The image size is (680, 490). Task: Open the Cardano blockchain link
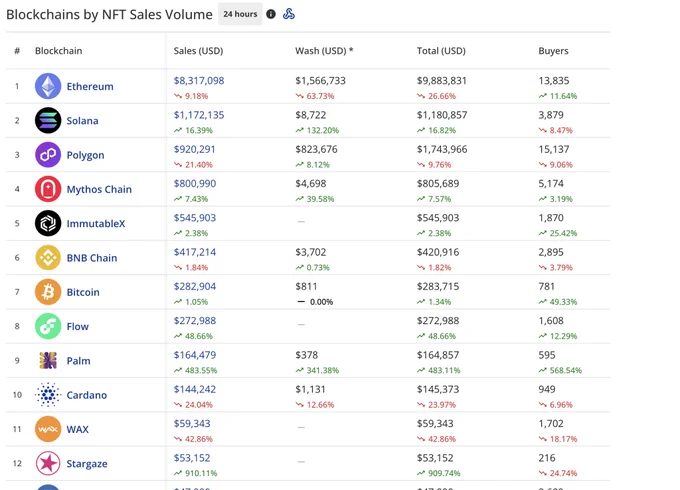coord(87,395)
